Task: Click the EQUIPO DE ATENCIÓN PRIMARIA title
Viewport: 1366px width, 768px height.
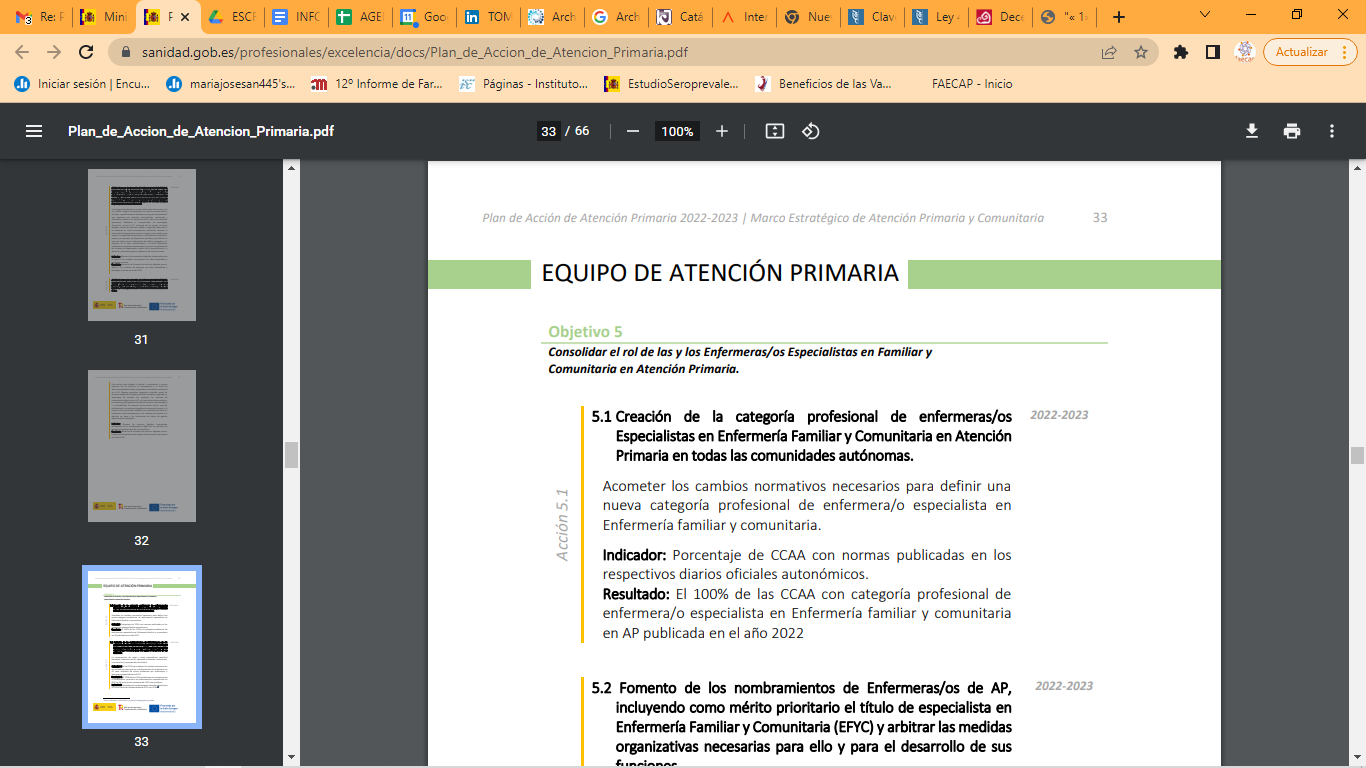Action: pyautogui.click(x=720, y=273)
